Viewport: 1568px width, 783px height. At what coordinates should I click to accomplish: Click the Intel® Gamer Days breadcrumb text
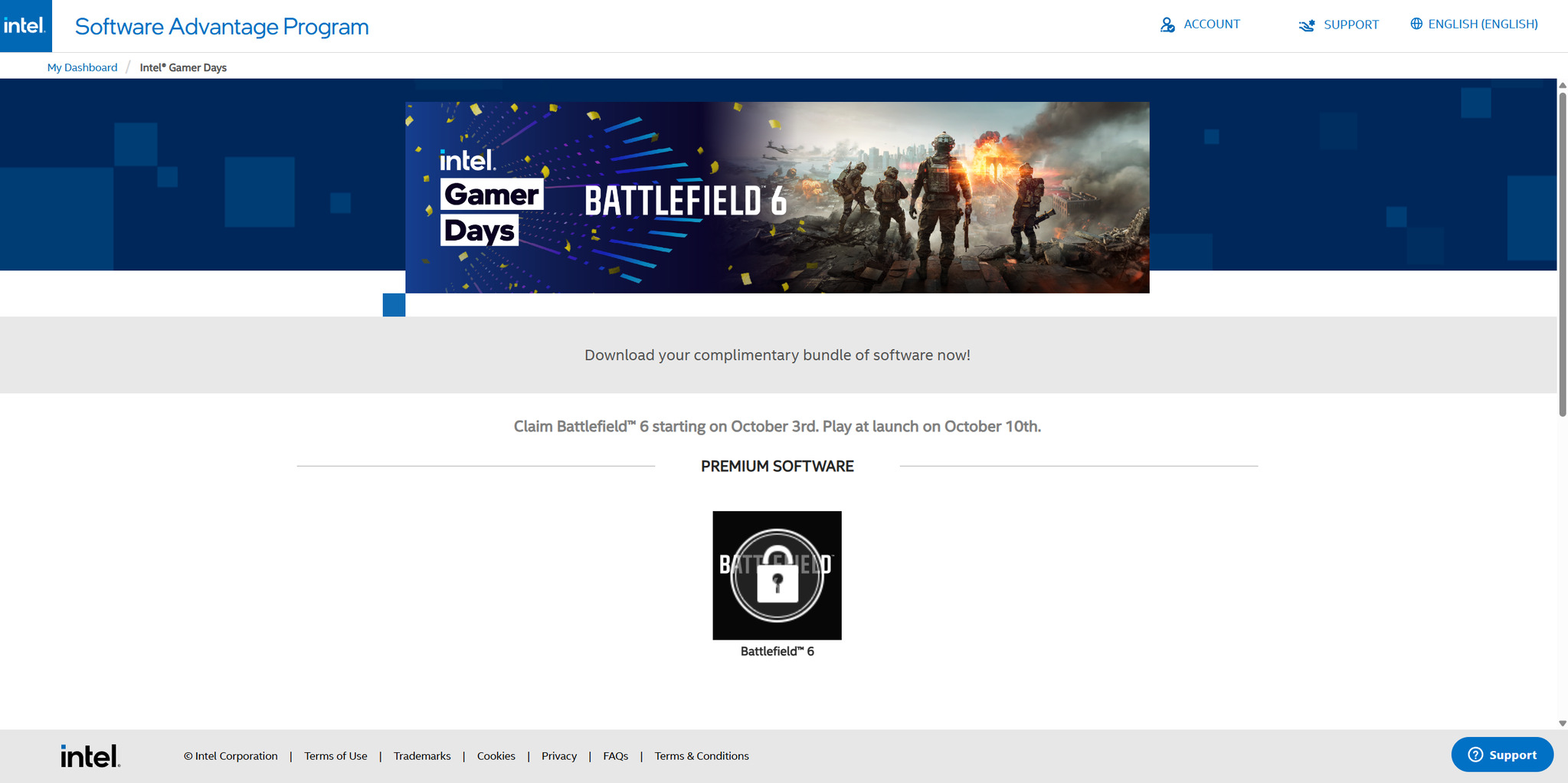(183, 67)
